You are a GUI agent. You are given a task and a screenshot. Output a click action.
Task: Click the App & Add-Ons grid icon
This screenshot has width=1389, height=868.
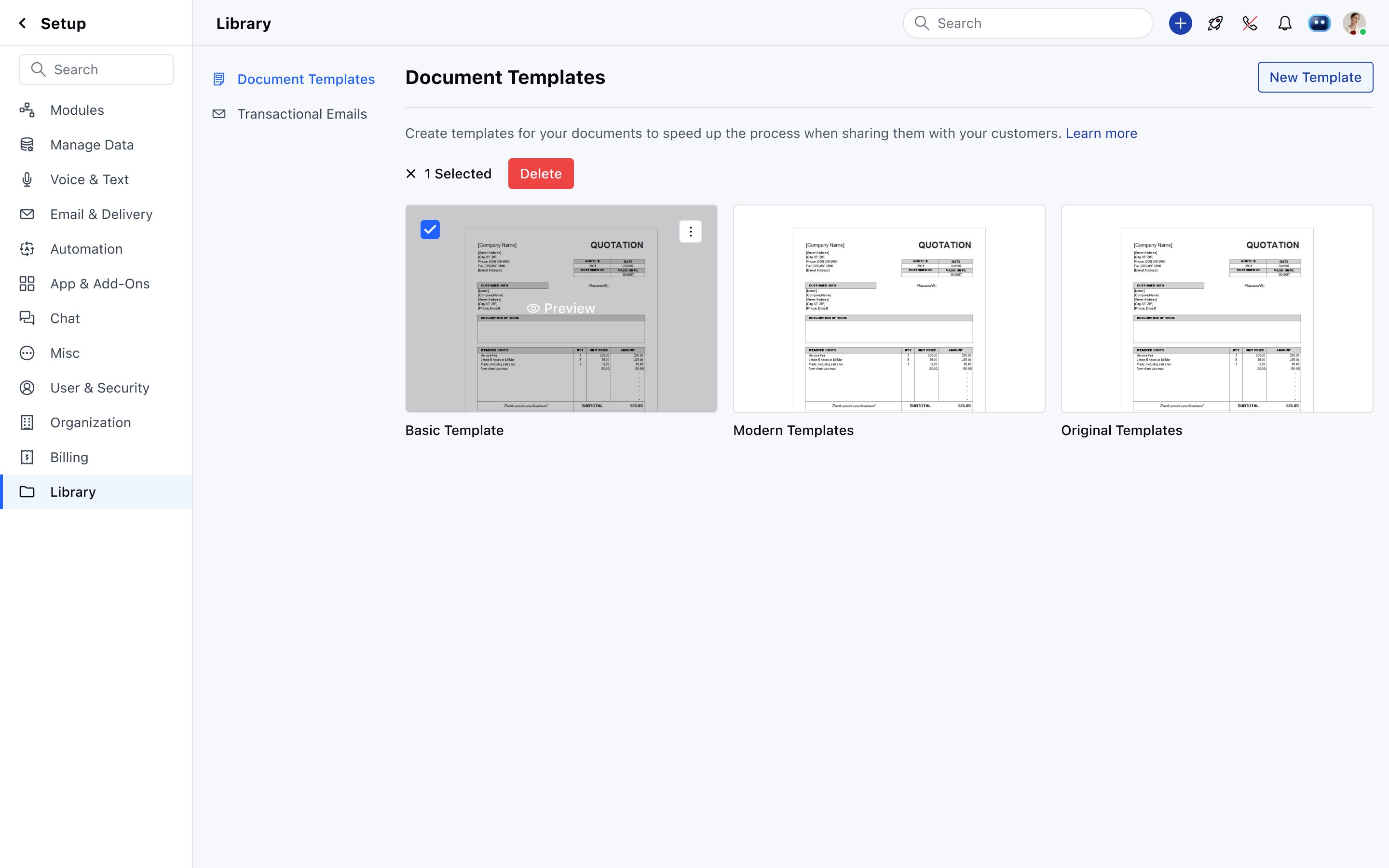[x=27, y=284]
